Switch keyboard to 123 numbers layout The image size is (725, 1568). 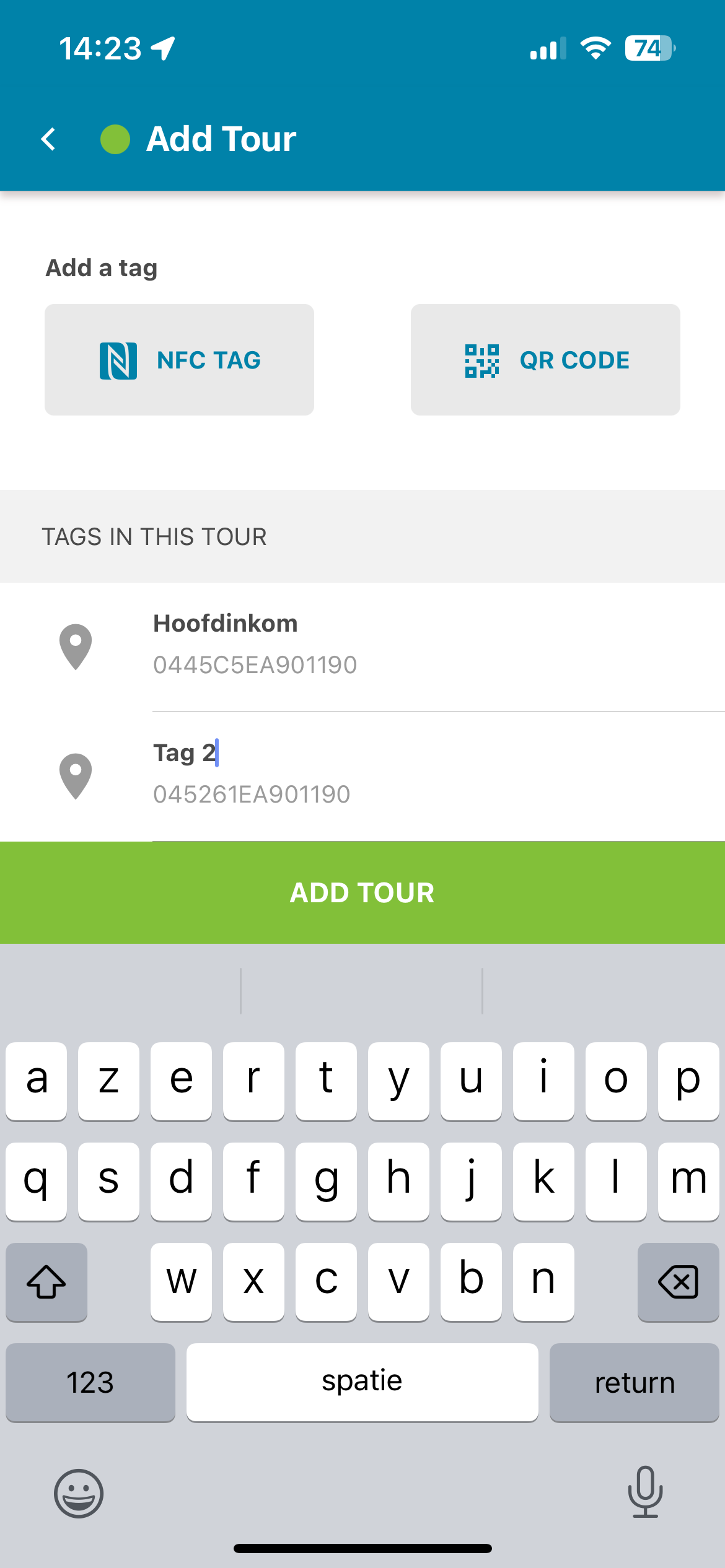[x=90, y=1382]
